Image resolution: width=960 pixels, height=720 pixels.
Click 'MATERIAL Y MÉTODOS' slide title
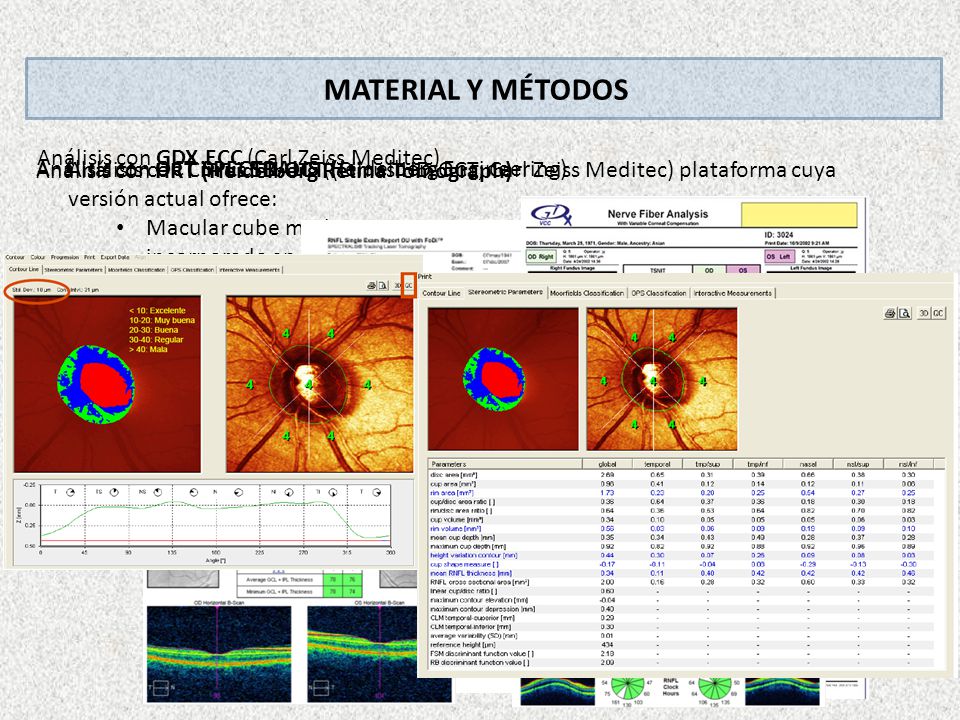[476, 89]
